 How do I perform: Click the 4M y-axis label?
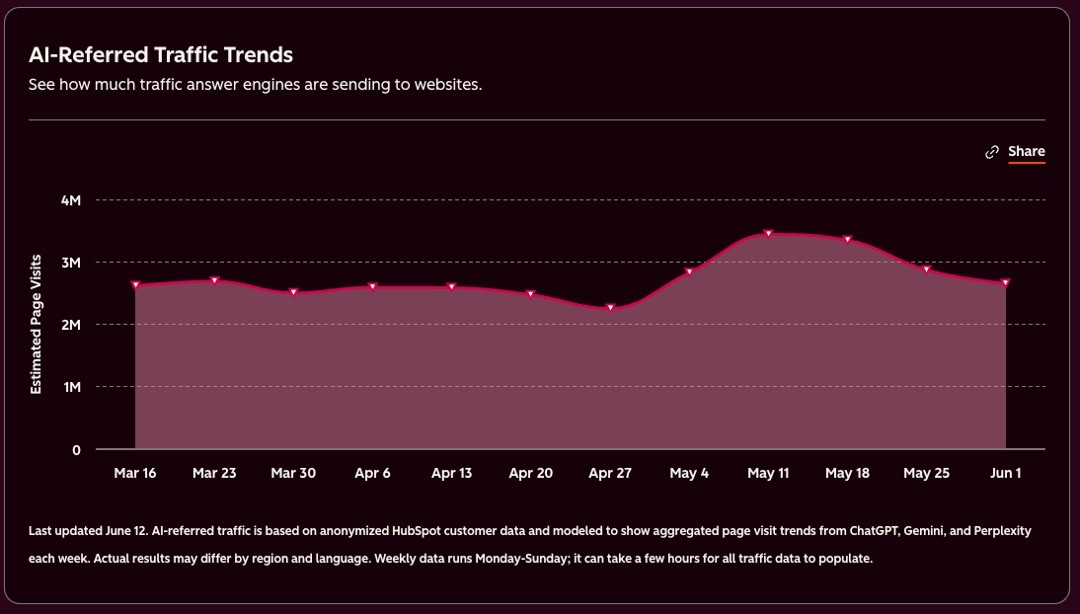(71, 201)
